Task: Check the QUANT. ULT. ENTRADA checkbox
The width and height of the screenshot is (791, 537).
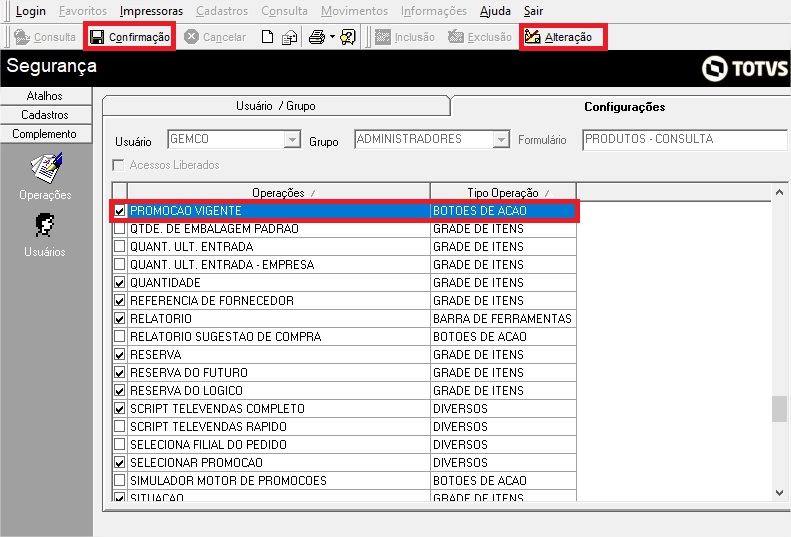Action: 120,246
